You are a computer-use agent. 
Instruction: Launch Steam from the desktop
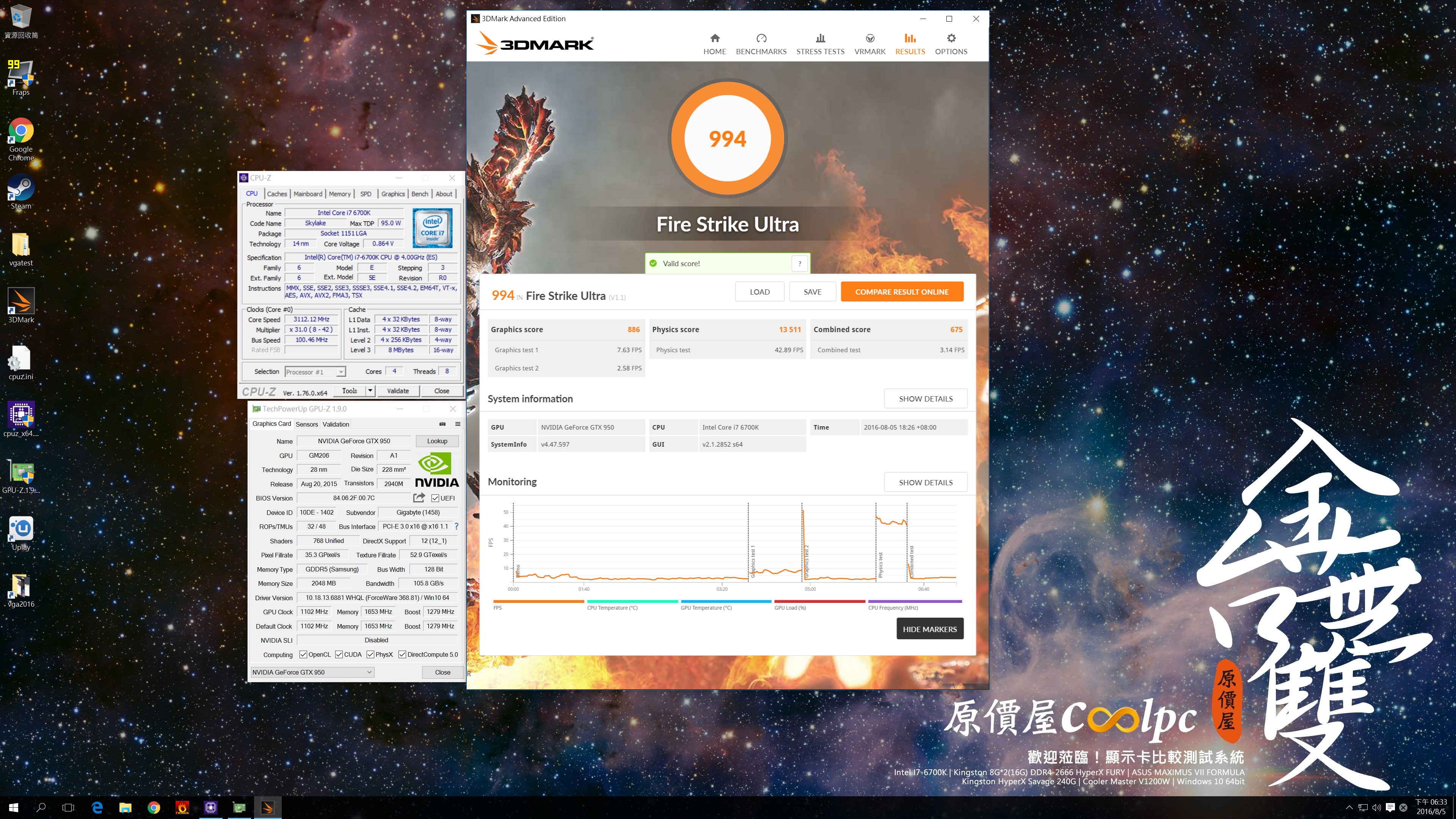pos(21,192)
